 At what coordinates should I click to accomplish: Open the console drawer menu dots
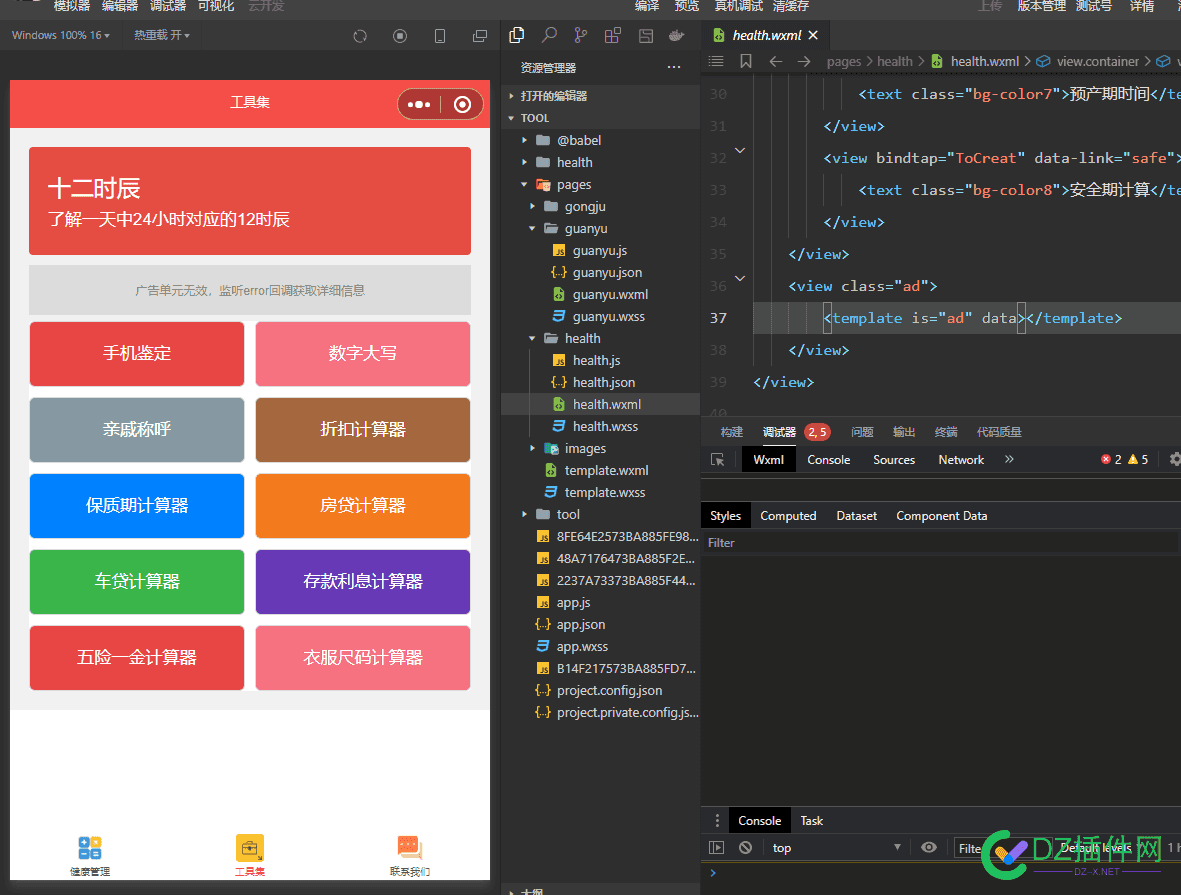(717, 820)
